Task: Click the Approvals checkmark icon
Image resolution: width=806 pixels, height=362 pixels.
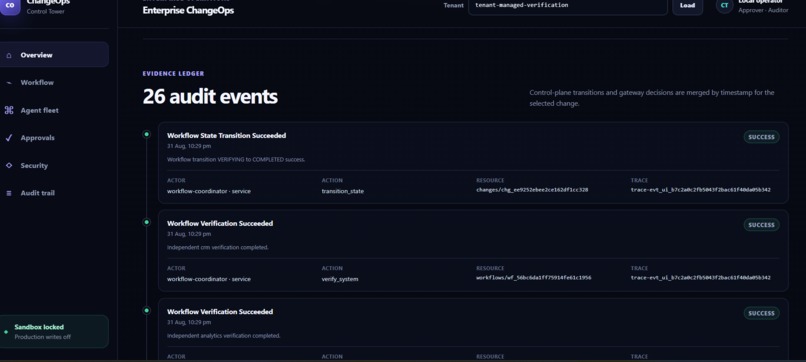Action: [9, 138]
